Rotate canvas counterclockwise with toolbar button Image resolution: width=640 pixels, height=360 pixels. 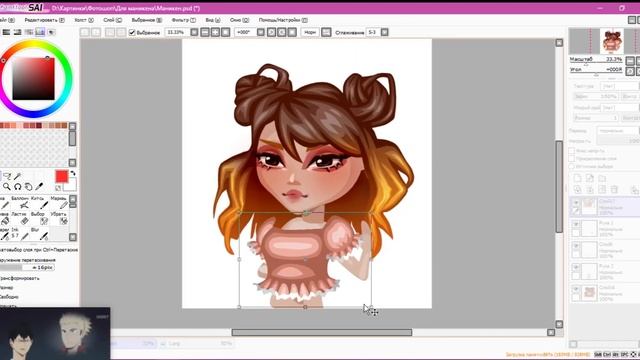tap(271, 32)
